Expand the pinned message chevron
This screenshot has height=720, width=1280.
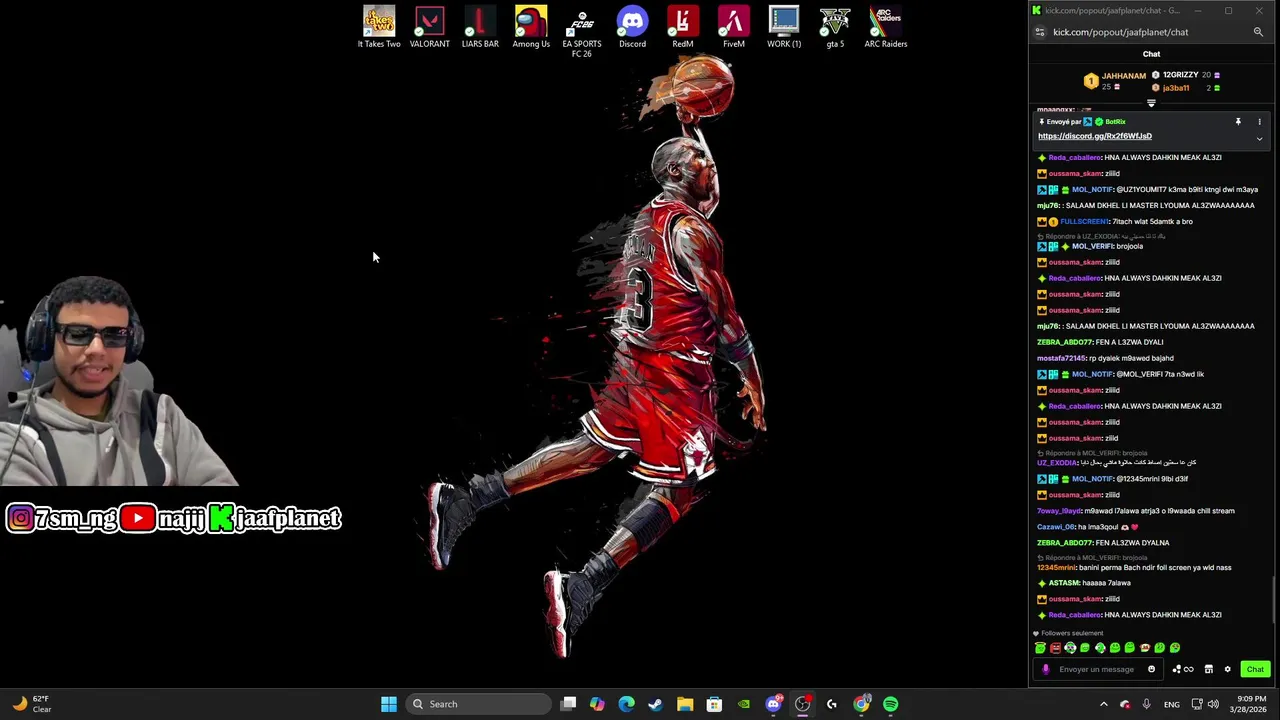[1259, 139]
